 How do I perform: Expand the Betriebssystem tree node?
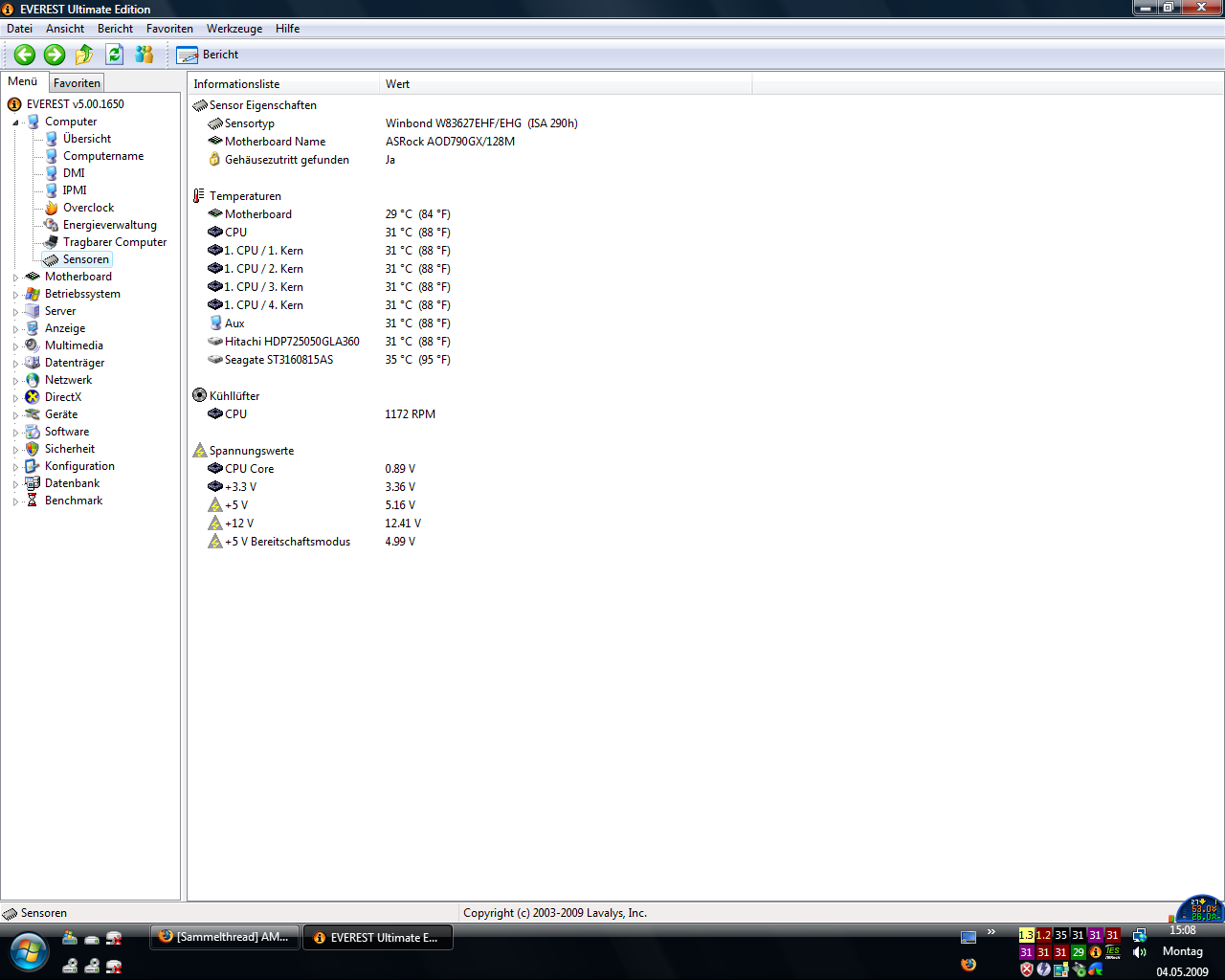pyautogui.click(x=15, y=295)
